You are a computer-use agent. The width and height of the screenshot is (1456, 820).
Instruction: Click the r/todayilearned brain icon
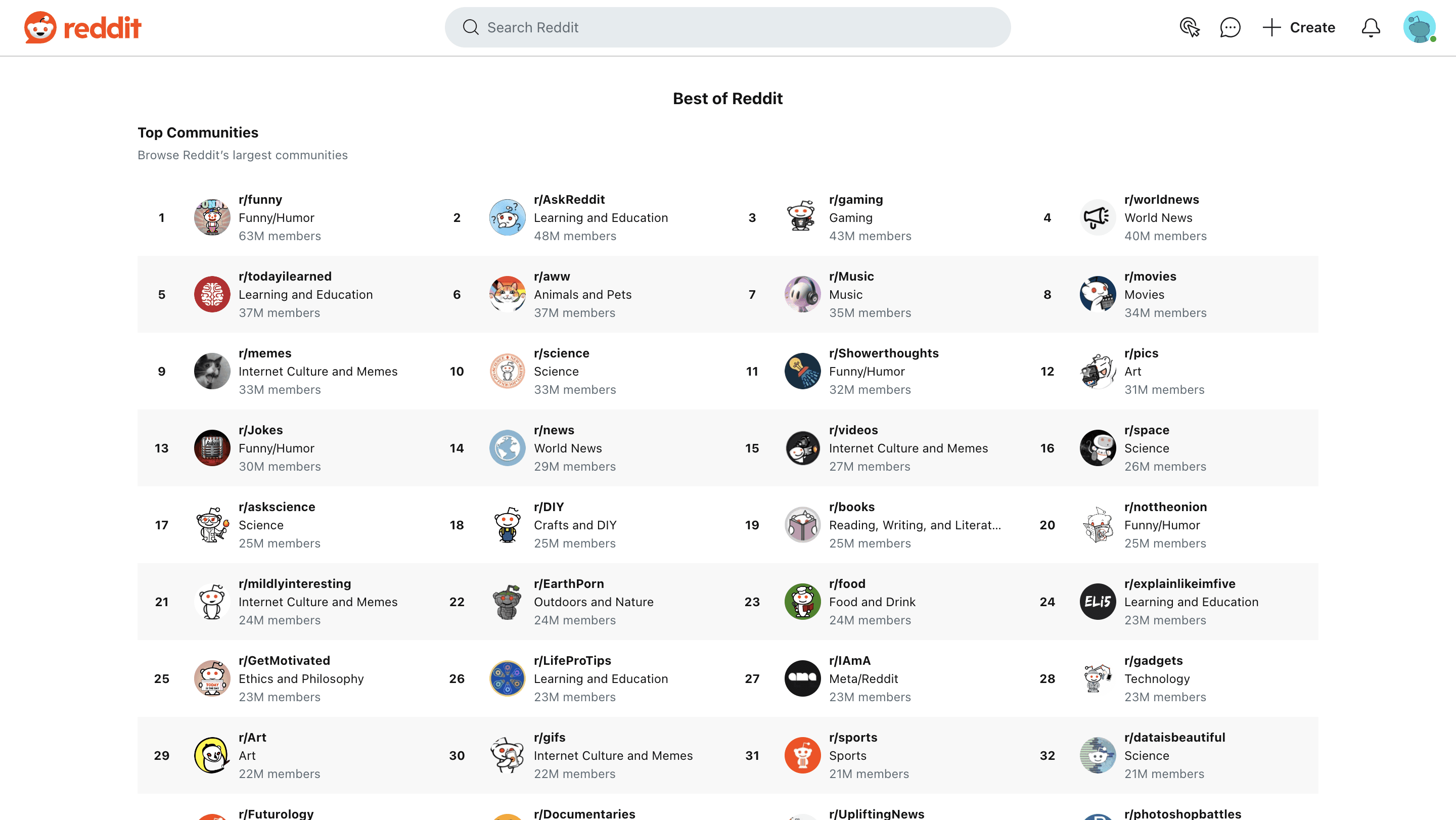click(x=212, y=294)
